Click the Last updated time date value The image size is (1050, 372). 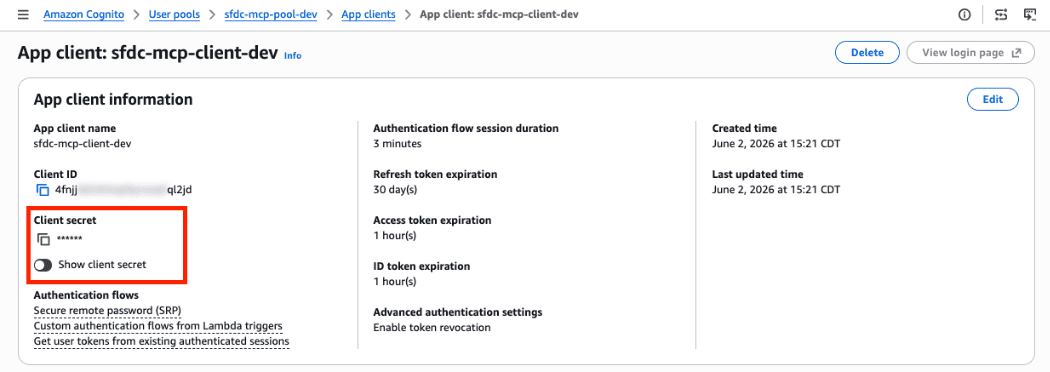tap(776, 189)
